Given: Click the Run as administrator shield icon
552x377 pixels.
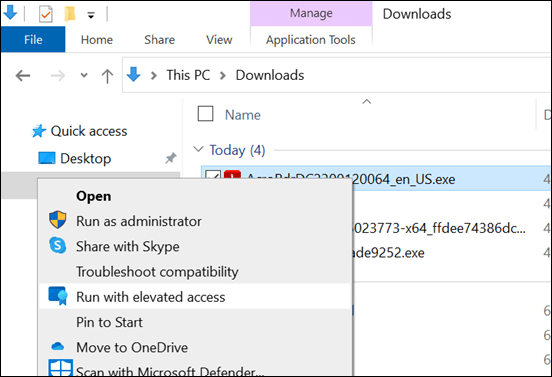Looking at the screenshot, I should [57, 220].
